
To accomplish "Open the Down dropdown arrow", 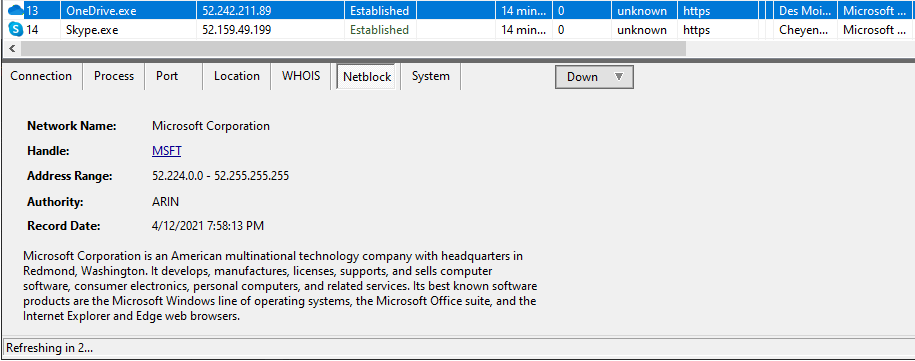I will (x=619, y=77).
